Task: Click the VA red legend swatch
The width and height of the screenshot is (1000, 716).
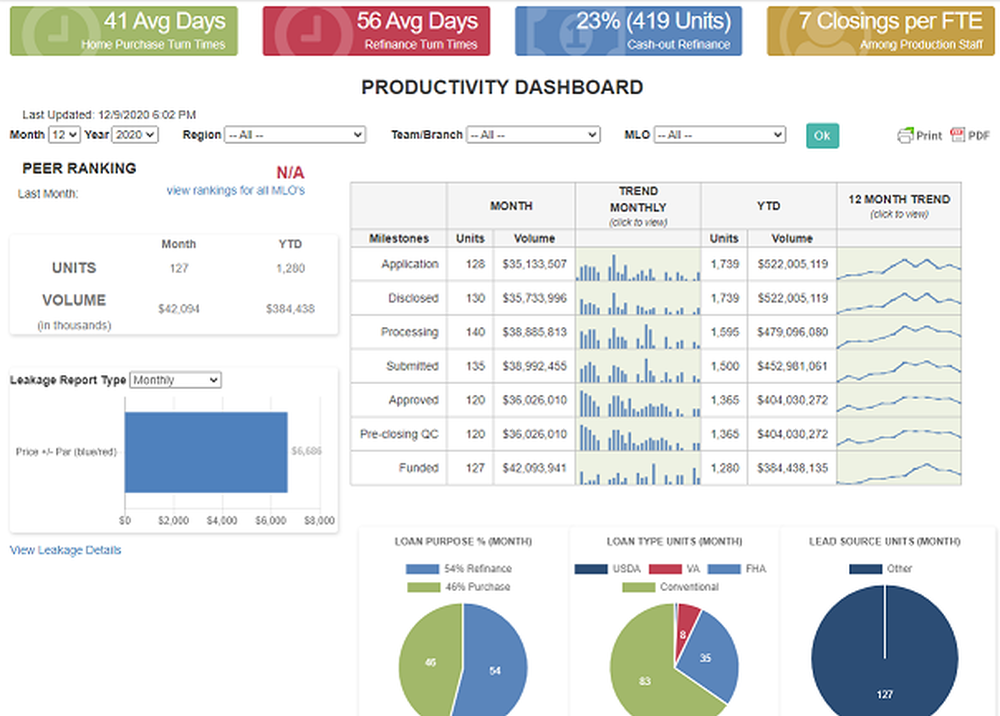Action: pos(665,569)
